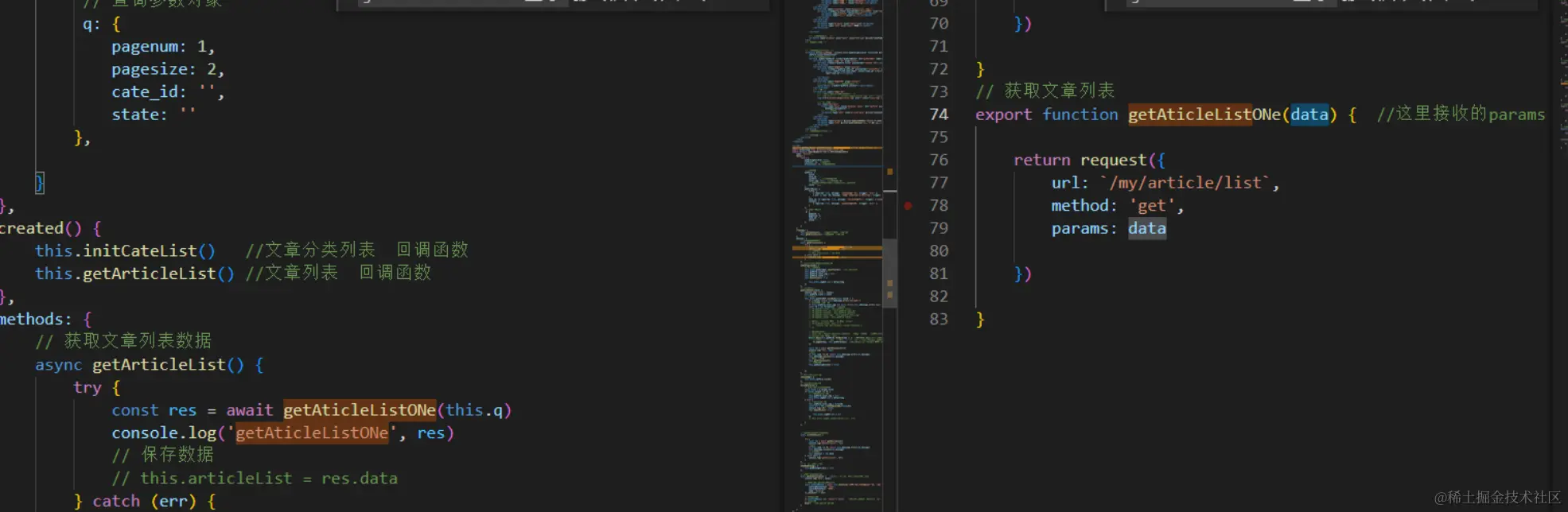Click the 'cate_id' property name
Image resolution: width=1568 pixels, height=512 pixels.
(145, 92)
